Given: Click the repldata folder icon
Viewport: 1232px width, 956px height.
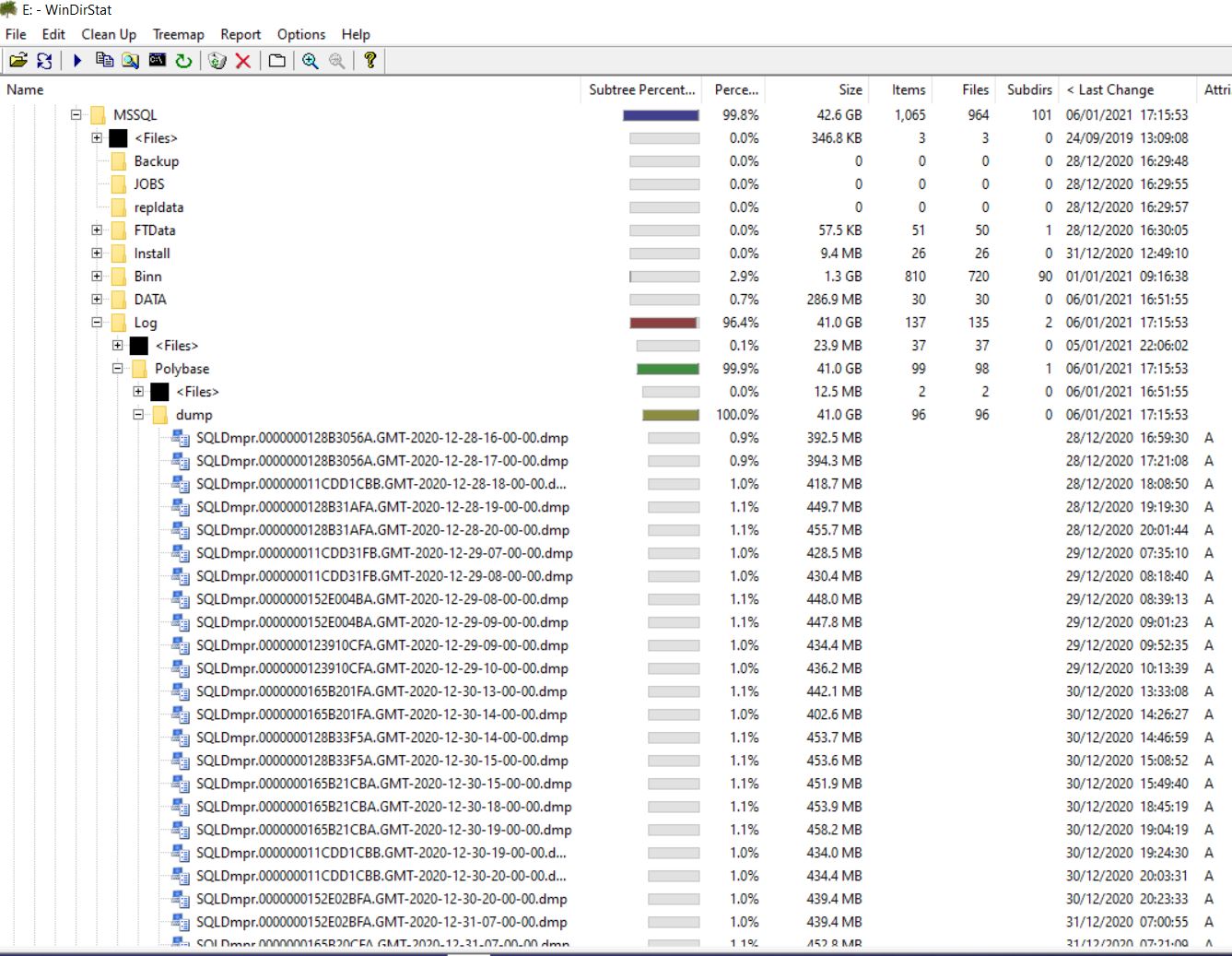Looking at the screenshot, I should click(x=118, y=207).
